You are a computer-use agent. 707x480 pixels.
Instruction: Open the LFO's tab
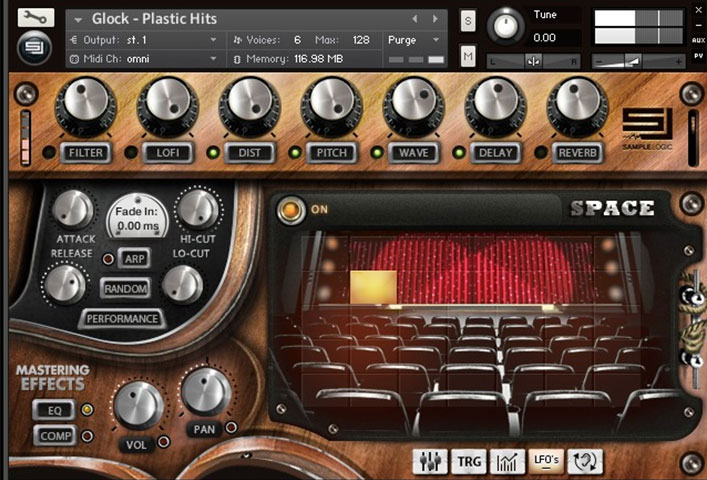coord(546,462)
